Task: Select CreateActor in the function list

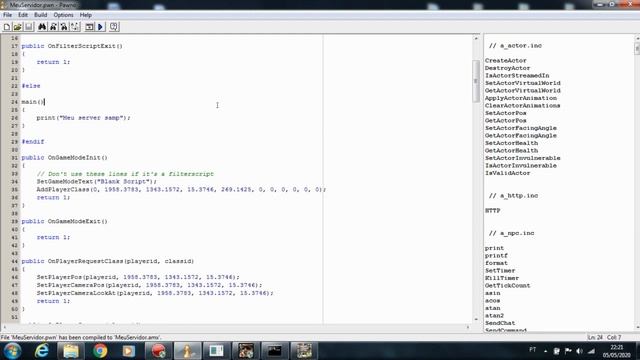Action: point(505,60)
